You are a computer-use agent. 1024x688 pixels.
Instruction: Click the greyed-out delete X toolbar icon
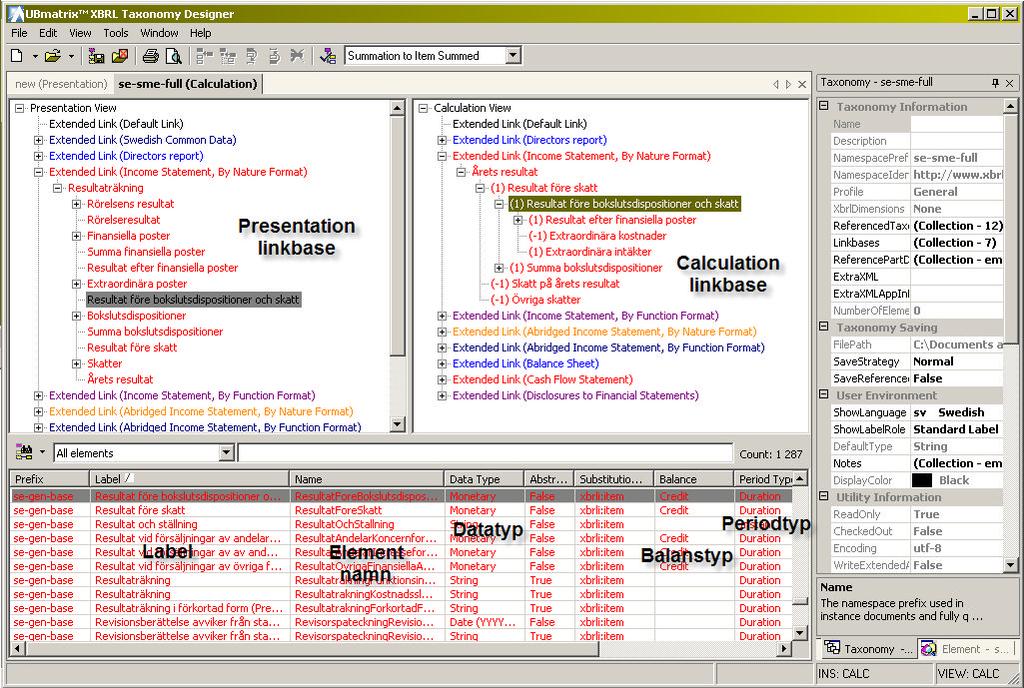point(297,56)
